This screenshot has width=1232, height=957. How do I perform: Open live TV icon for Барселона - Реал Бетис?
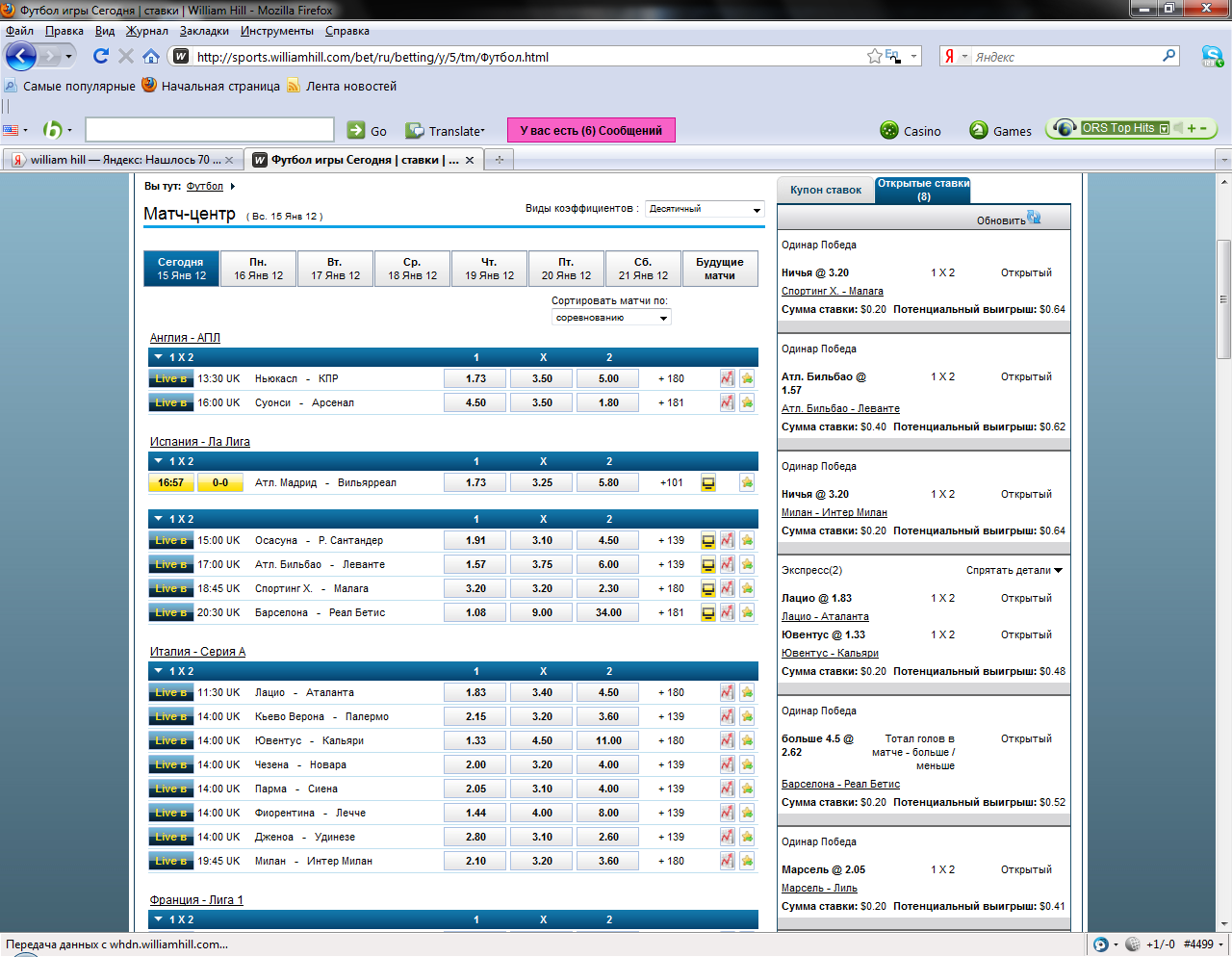(x=708, y=613)
